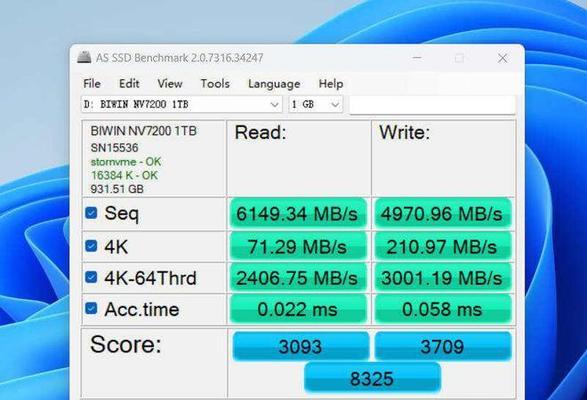Viewport: 587px width, 400px height.
Task: Toggle the Acc.time checkbox
Action: pos(91,309)
